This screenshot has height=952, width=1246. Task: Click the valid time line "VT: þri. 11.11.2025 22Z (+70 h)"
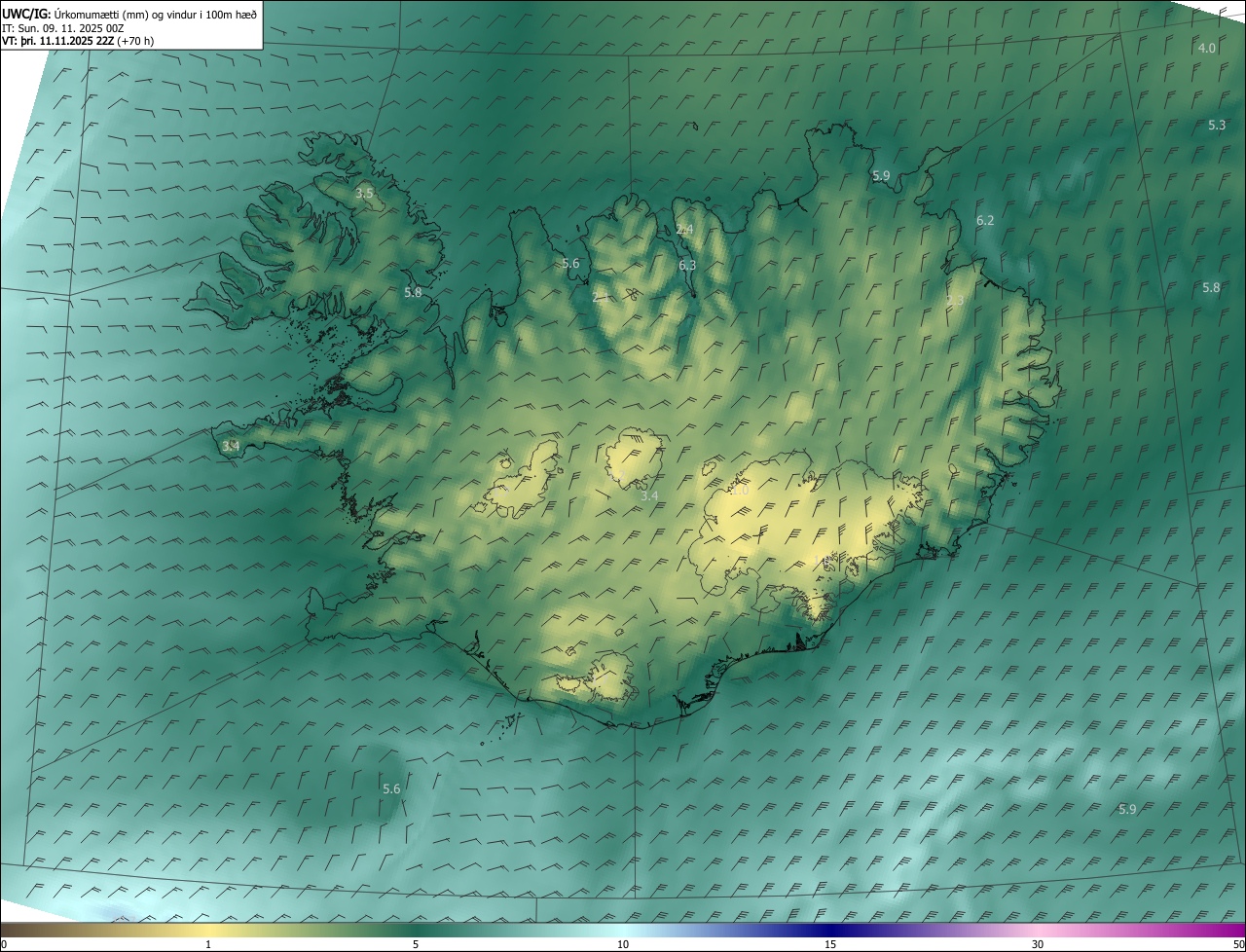[78, 41]
